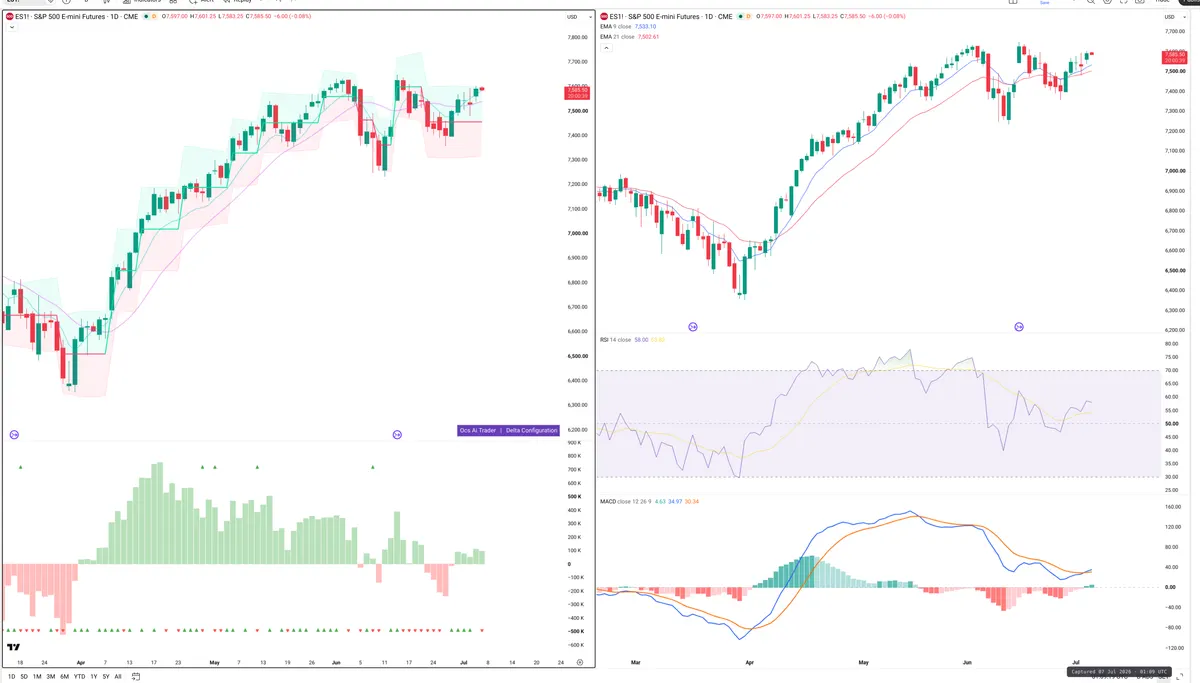Set time range to 5D
The height and width of the screenshot is (683, 1200).
click(x=24, y=676)
